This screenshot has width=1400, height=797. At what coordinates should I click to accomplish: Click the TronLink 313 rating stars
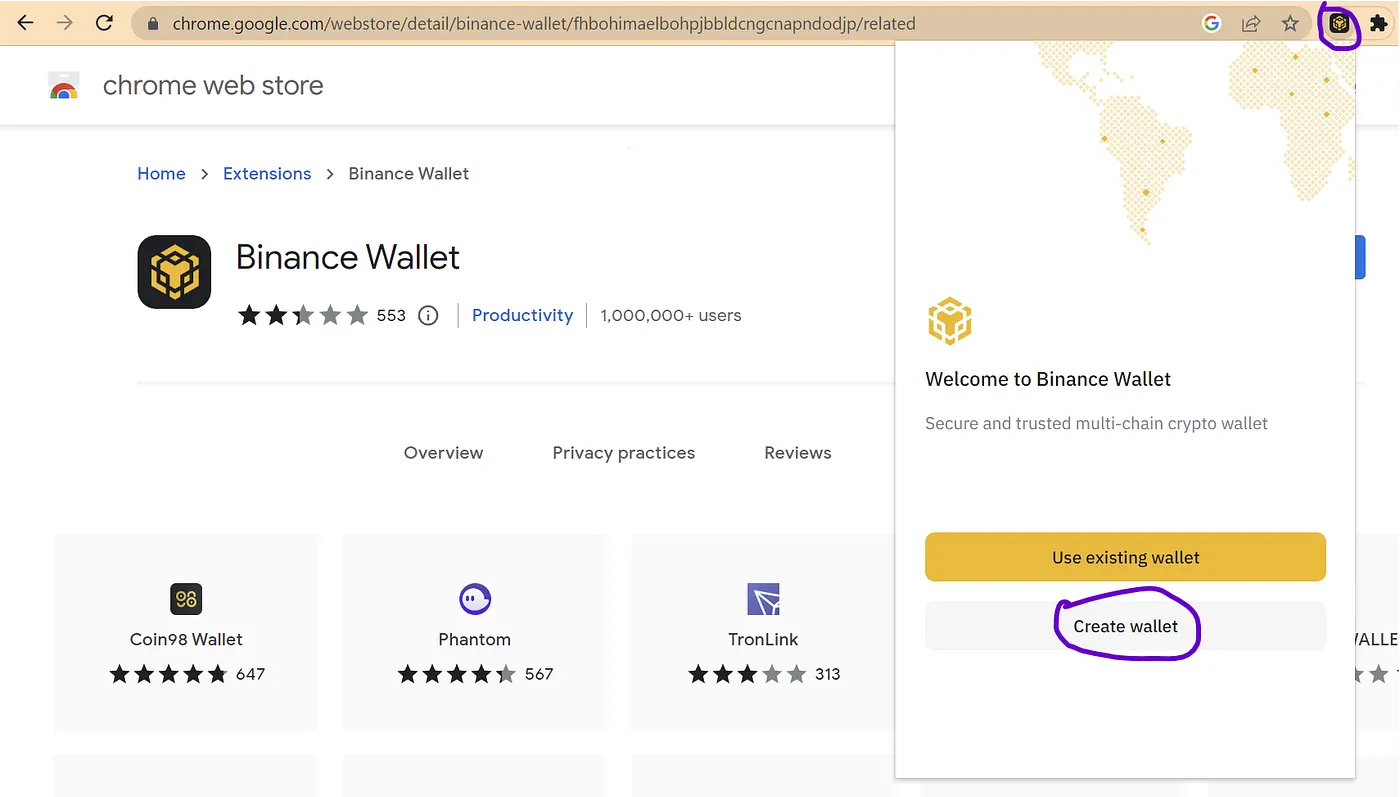point(747,674)
